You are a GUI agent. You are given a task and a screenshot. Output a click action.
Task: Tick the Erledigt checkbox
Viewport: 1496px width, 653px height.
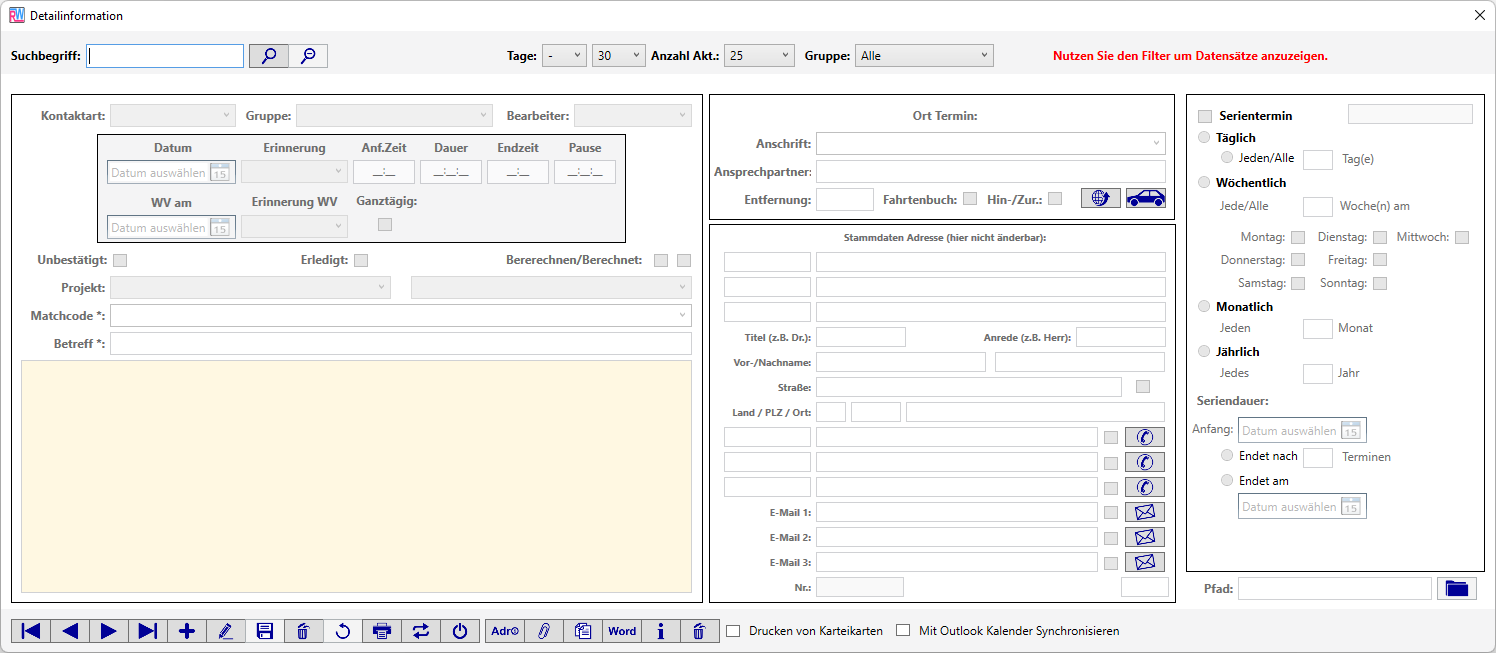coord(361,261)
